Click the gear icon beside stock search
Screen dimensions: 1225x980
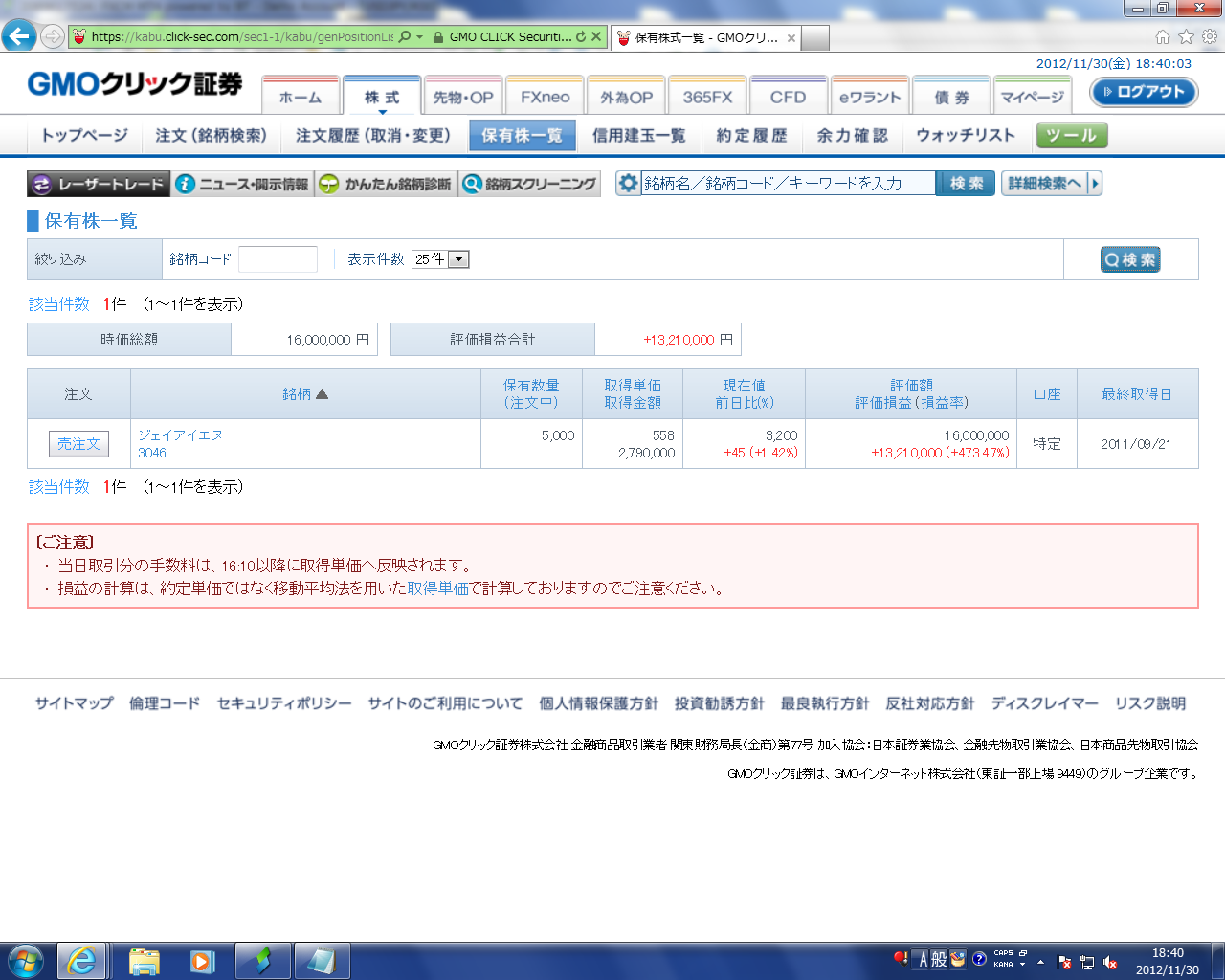click(x=628, y=184)
